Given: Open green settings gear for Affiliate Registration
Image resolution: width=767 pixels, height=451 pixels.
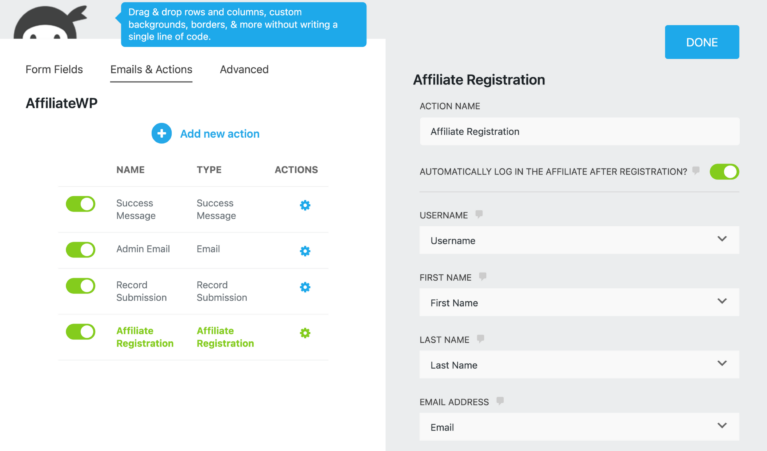Looking at the screenshot, I should click(305, 333).
